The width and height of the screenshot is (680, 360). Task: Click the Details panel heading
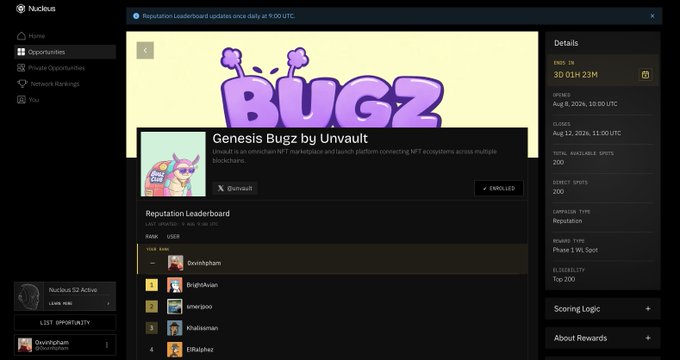coord(566,43)
